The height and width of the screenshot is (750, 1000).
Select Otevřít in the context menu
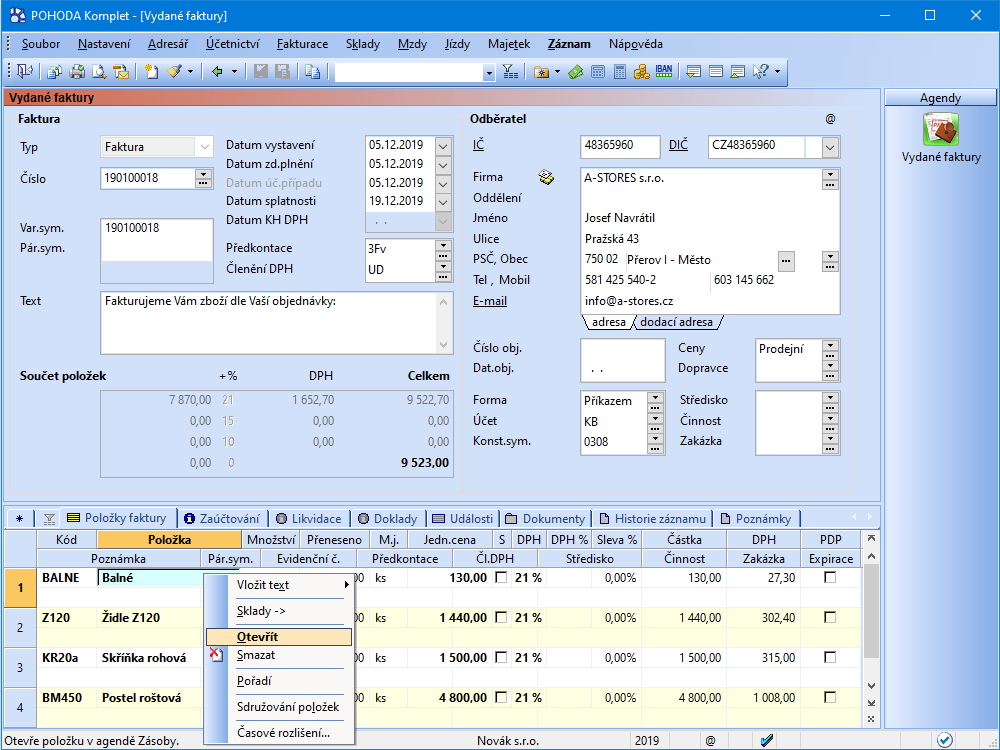point(279,636)
